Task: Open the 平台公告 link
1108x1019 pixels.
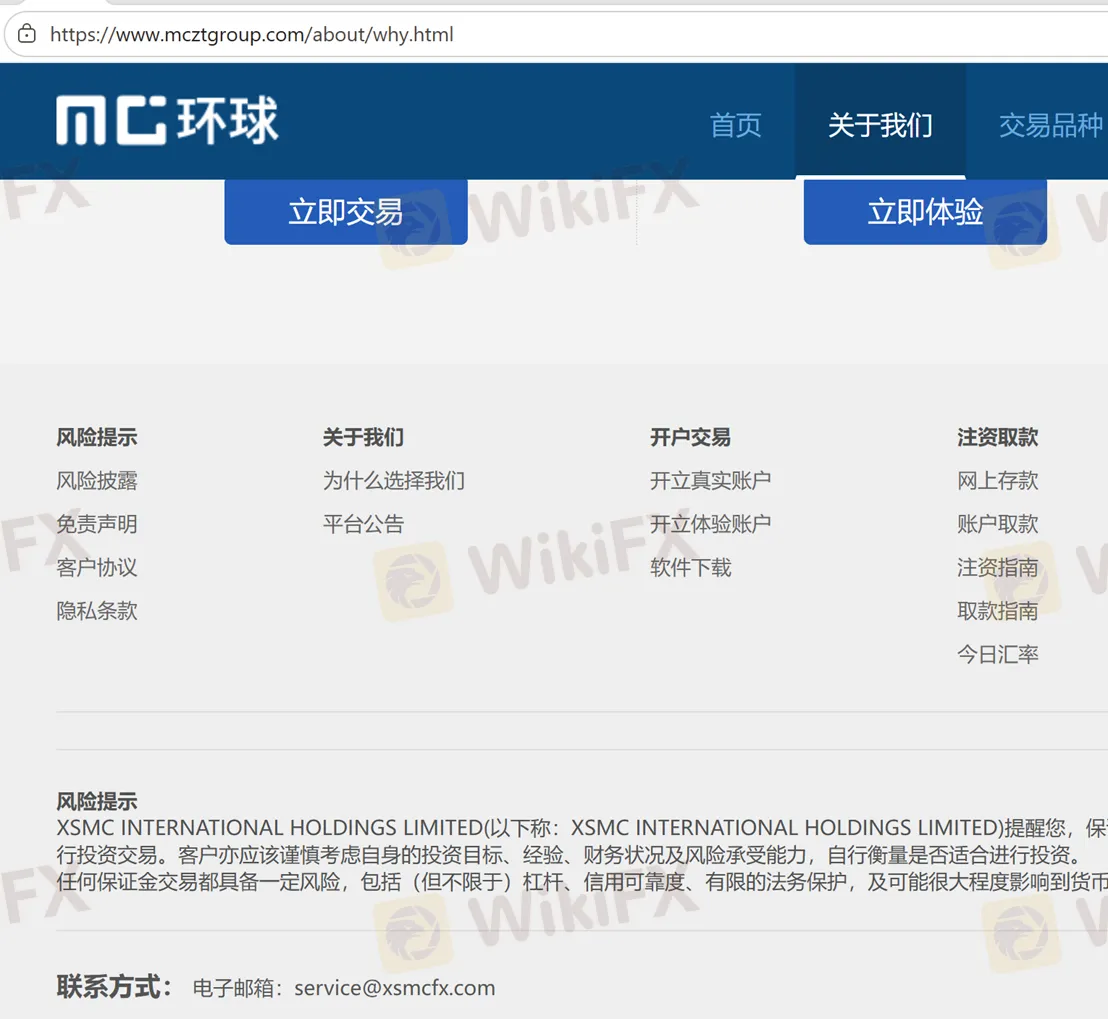Action: coord(363,524)
